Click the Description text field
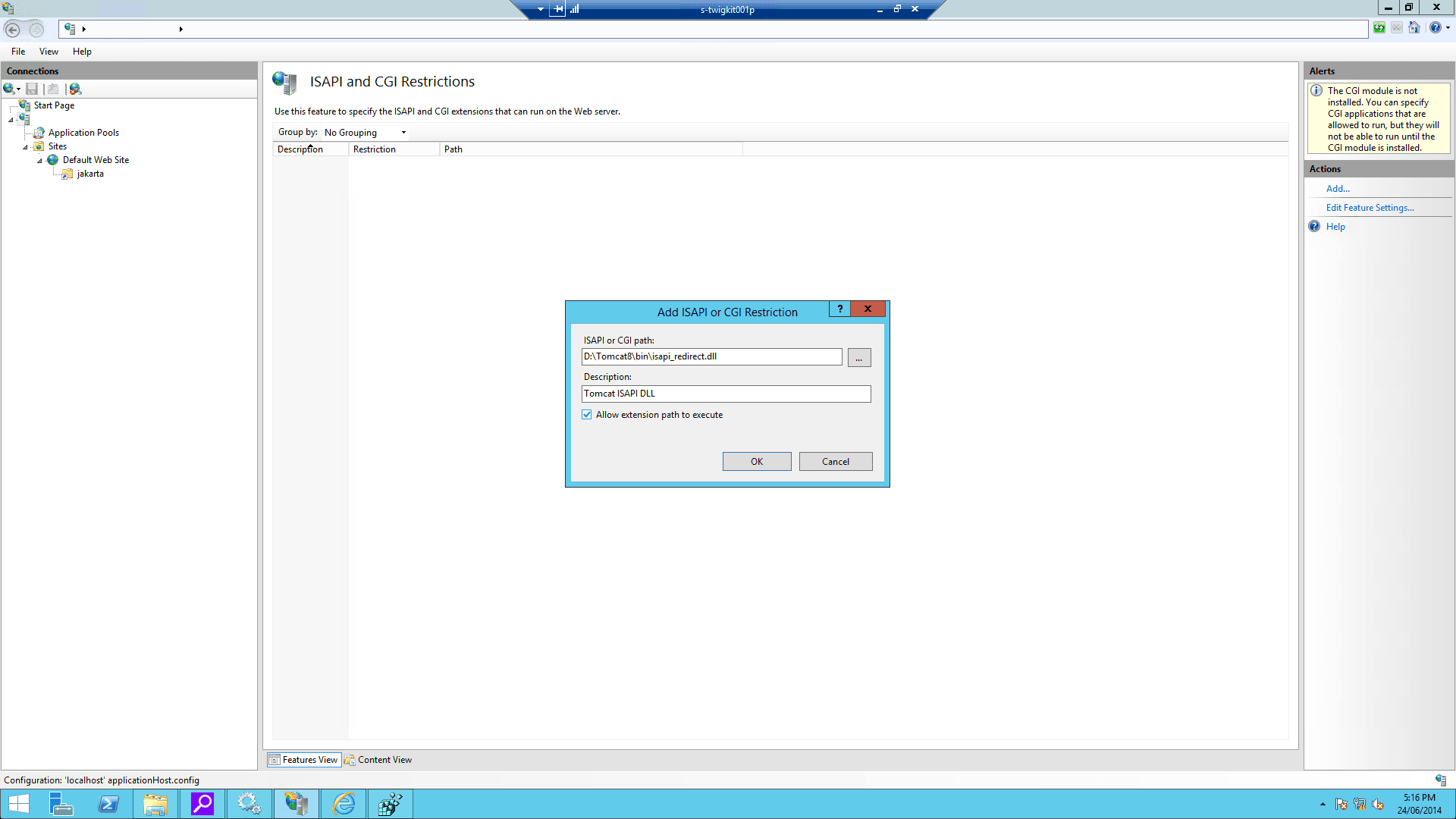This screenshot has height=819, width=1456. click(726, 394)
